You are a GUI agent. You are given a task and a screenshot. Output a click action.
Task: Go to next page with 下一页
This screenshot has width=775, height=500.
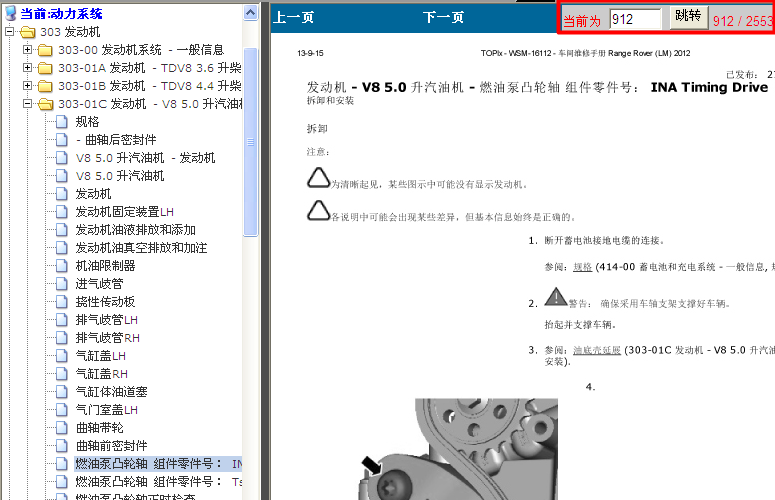443,18
